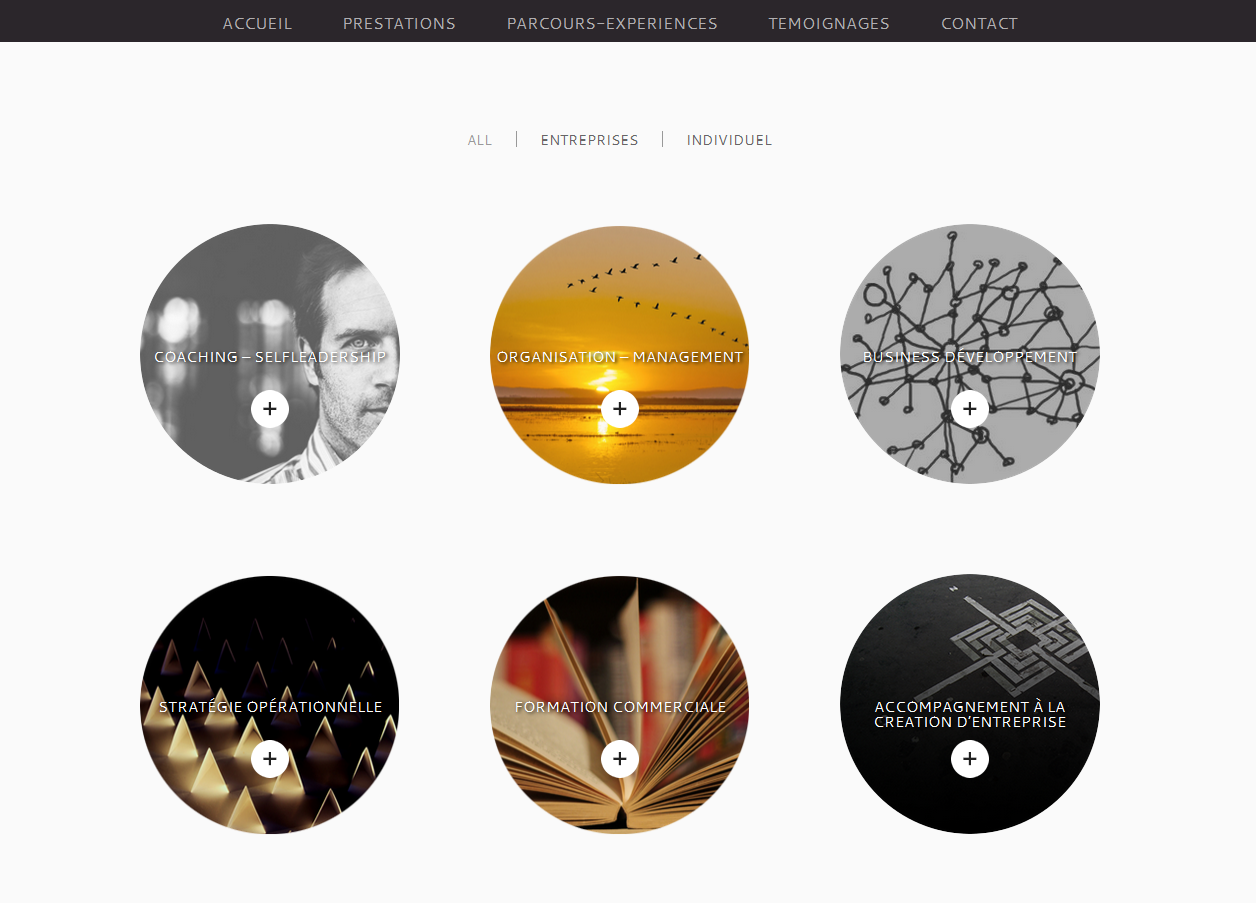This screenshot has height=903, width=1256.
Task: Show only Individuel services
Action: 729,140
